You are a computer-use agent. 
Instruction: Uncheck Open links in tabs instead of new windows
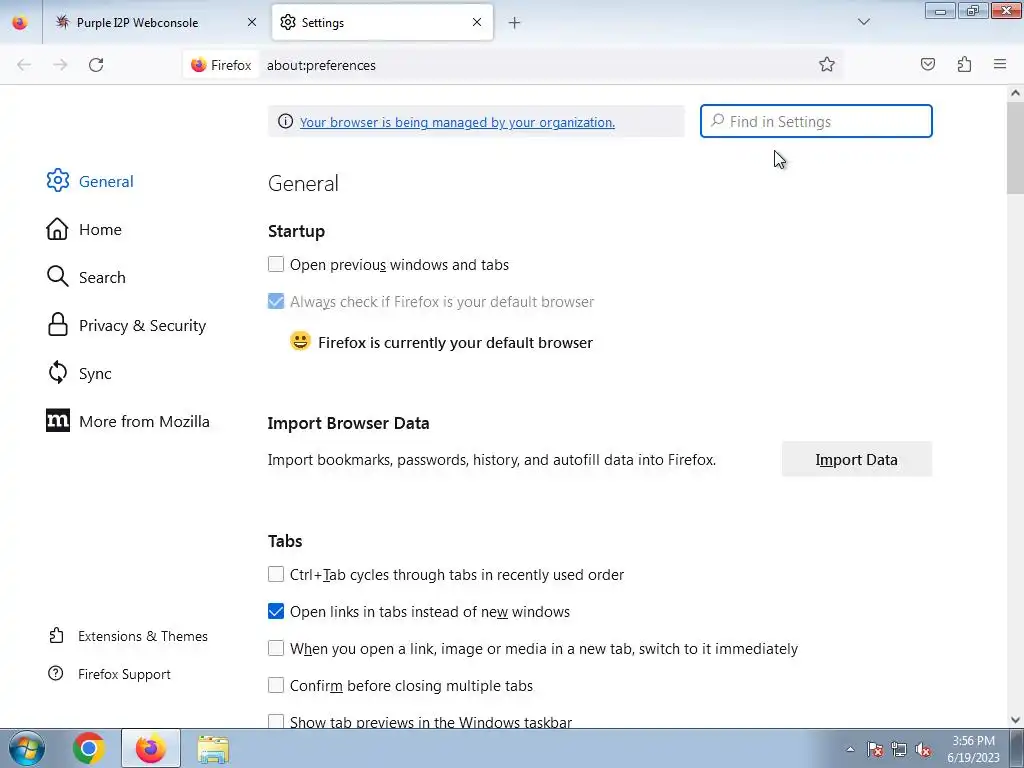[x=276, y=611]
